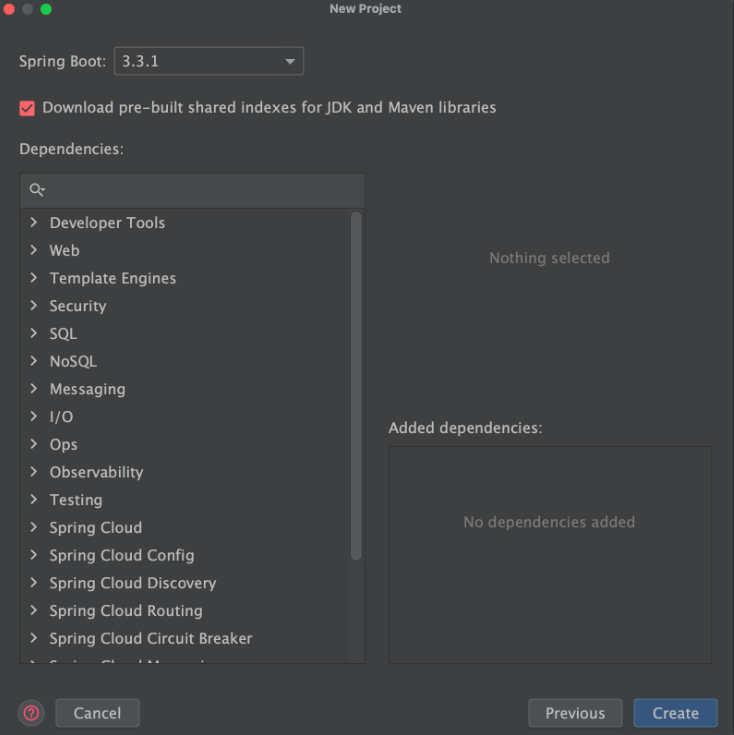Click the Cancel button
The height and width of the screenshot is (735, 734).
tap(97, 713)
